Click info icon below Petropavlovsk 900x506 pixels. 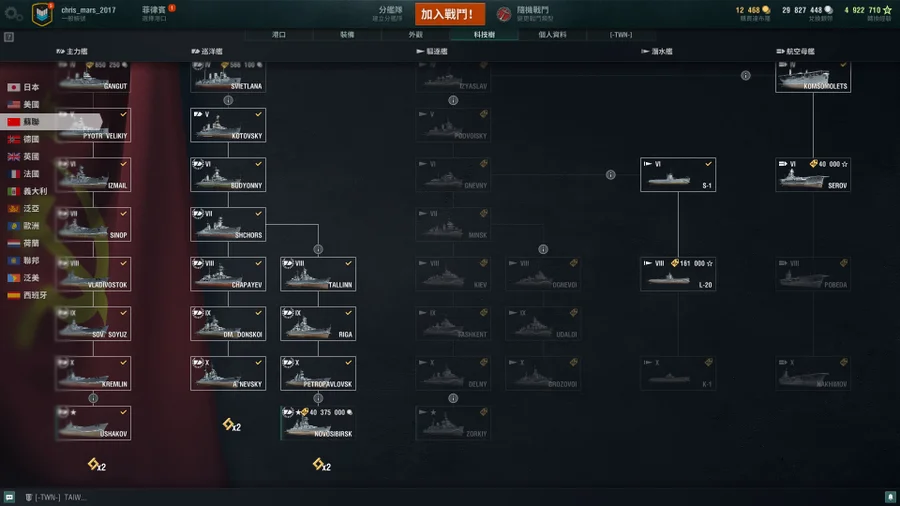click(318, 398)
